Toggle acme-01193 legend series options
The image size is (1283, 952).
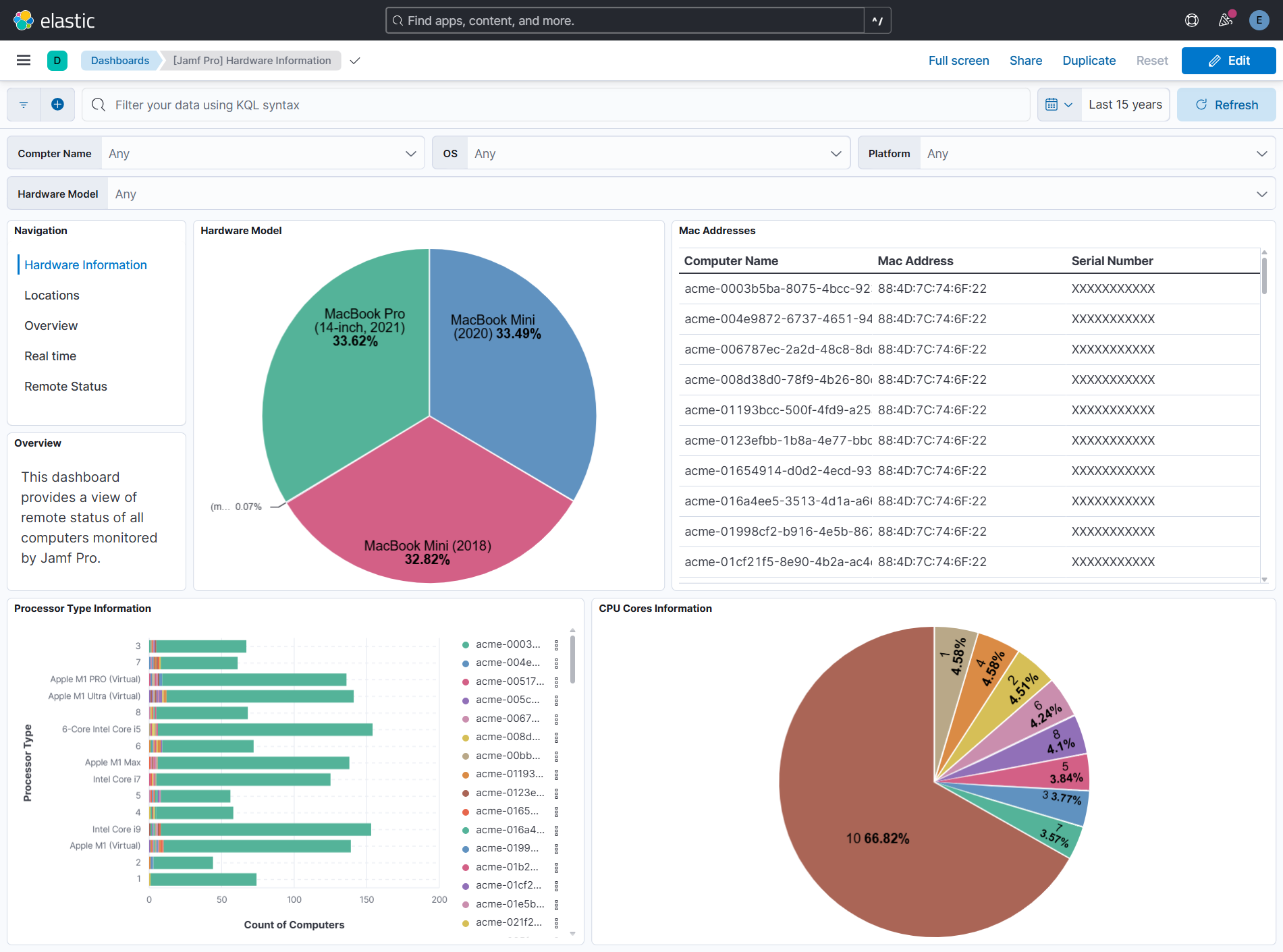click(x=556, y=775)
